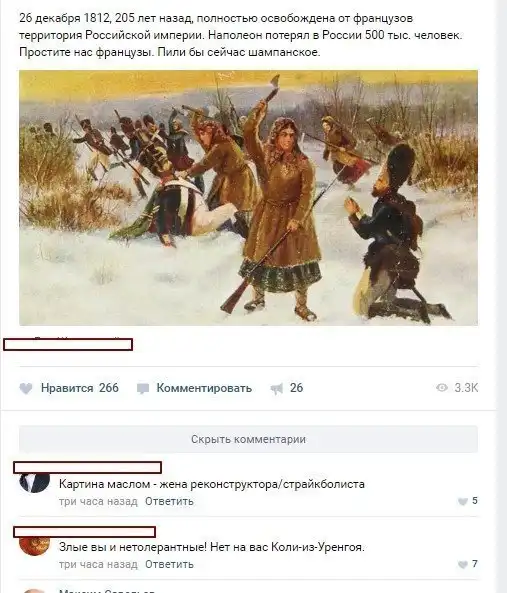Collapse comments via Скрыть комментарии
Screen dimensions: 507x593
(248, 439)
